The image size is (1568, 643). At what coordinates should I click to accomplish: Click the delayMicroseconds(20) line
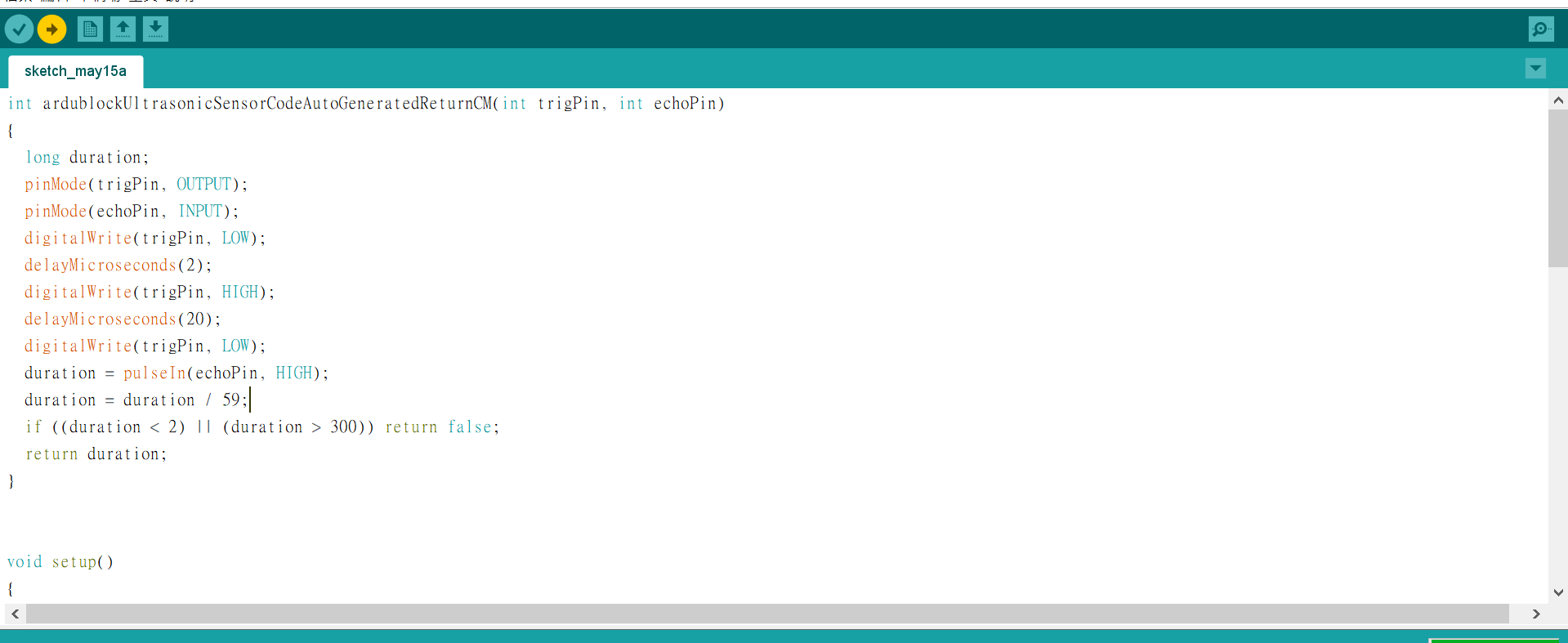point(123,319)
